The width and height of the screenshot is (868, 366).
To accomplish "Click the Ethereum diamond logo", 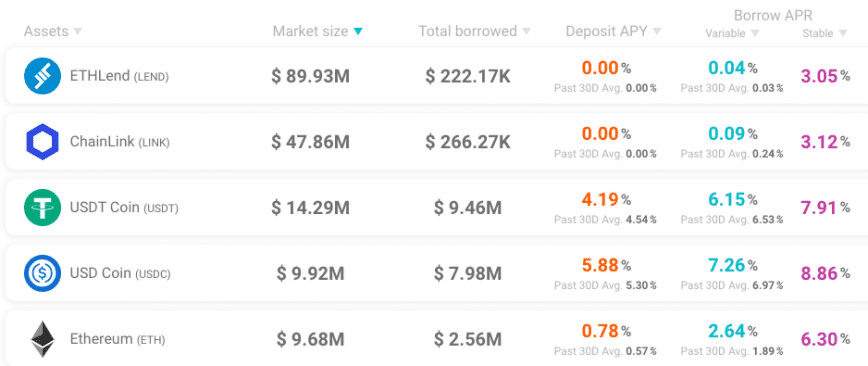I will pyautogui.click(x=42, y=339).
